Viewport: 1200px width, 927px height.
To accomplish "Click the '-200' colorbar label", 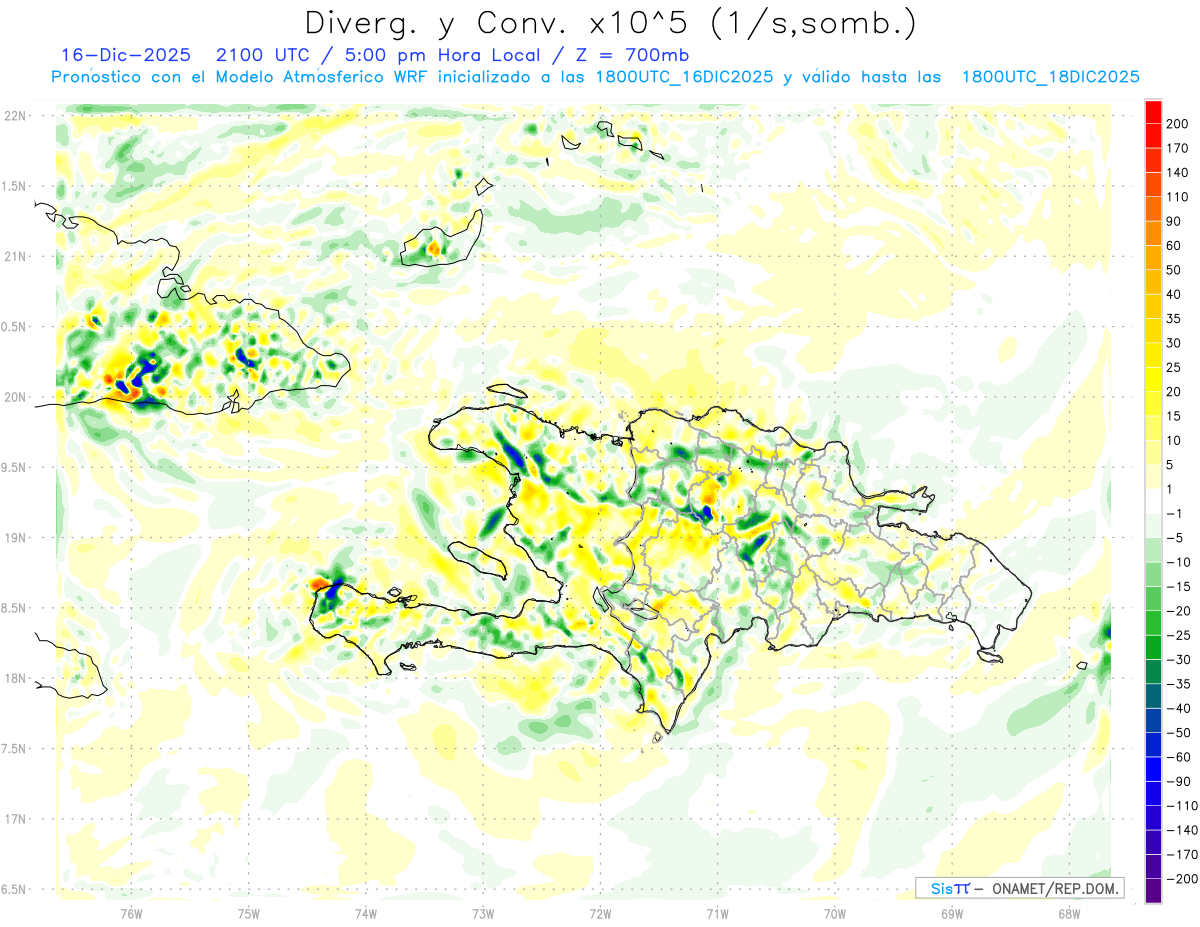I will [1181, 879].
